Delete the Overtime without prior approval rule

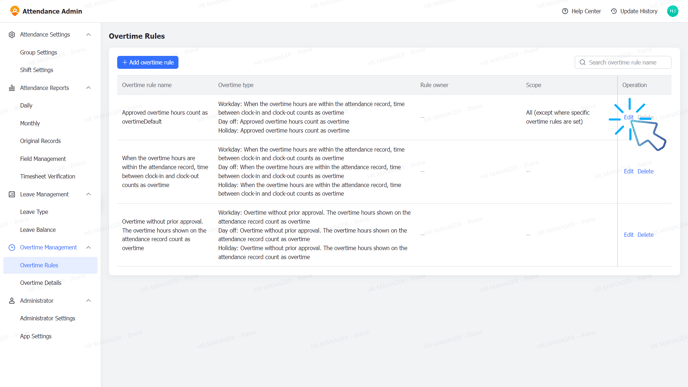645,235
